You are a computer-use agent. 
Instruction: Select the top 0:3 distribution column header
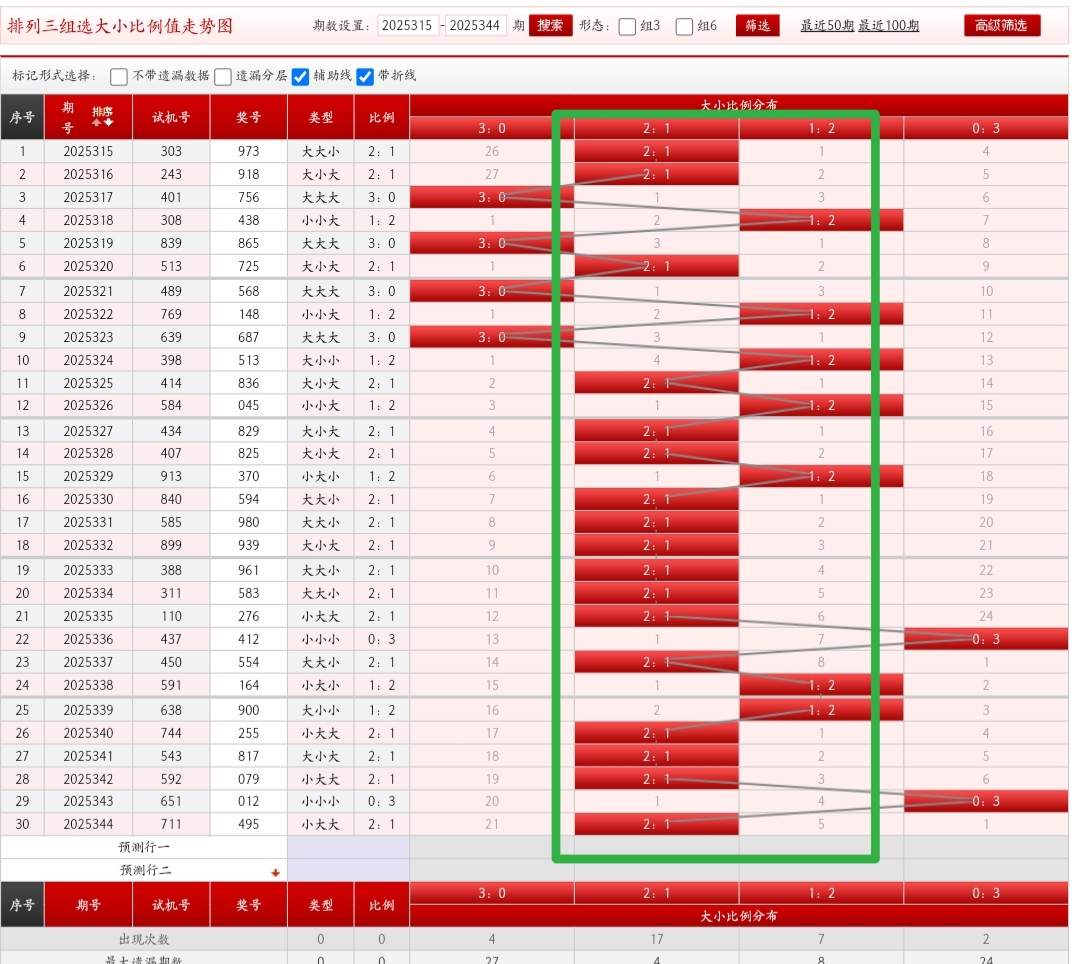[986, 128]
